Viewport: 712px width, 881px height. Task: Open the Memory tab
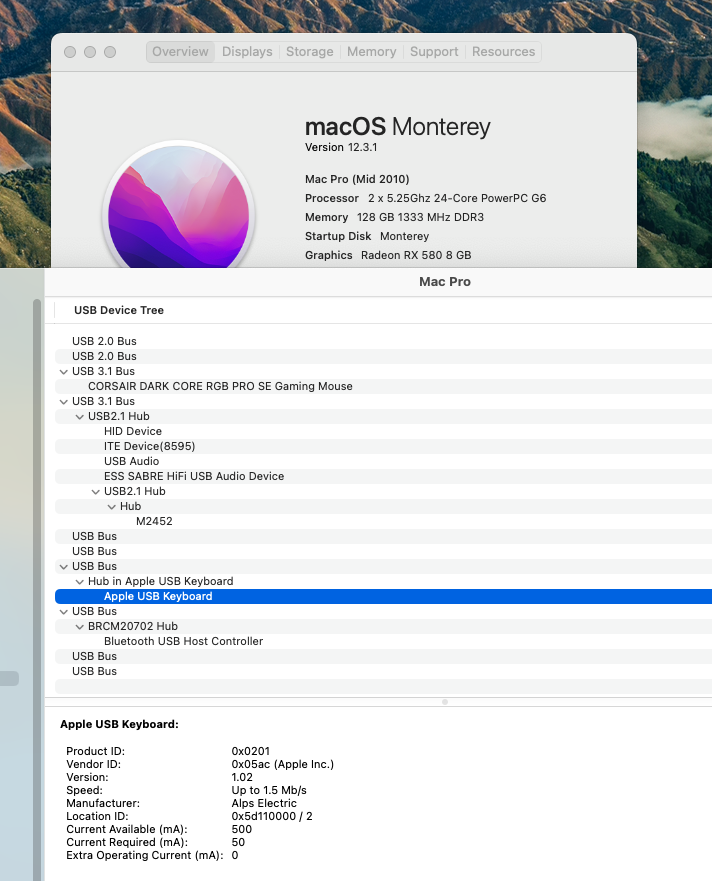pyautogui.click(x=371, y=52)
